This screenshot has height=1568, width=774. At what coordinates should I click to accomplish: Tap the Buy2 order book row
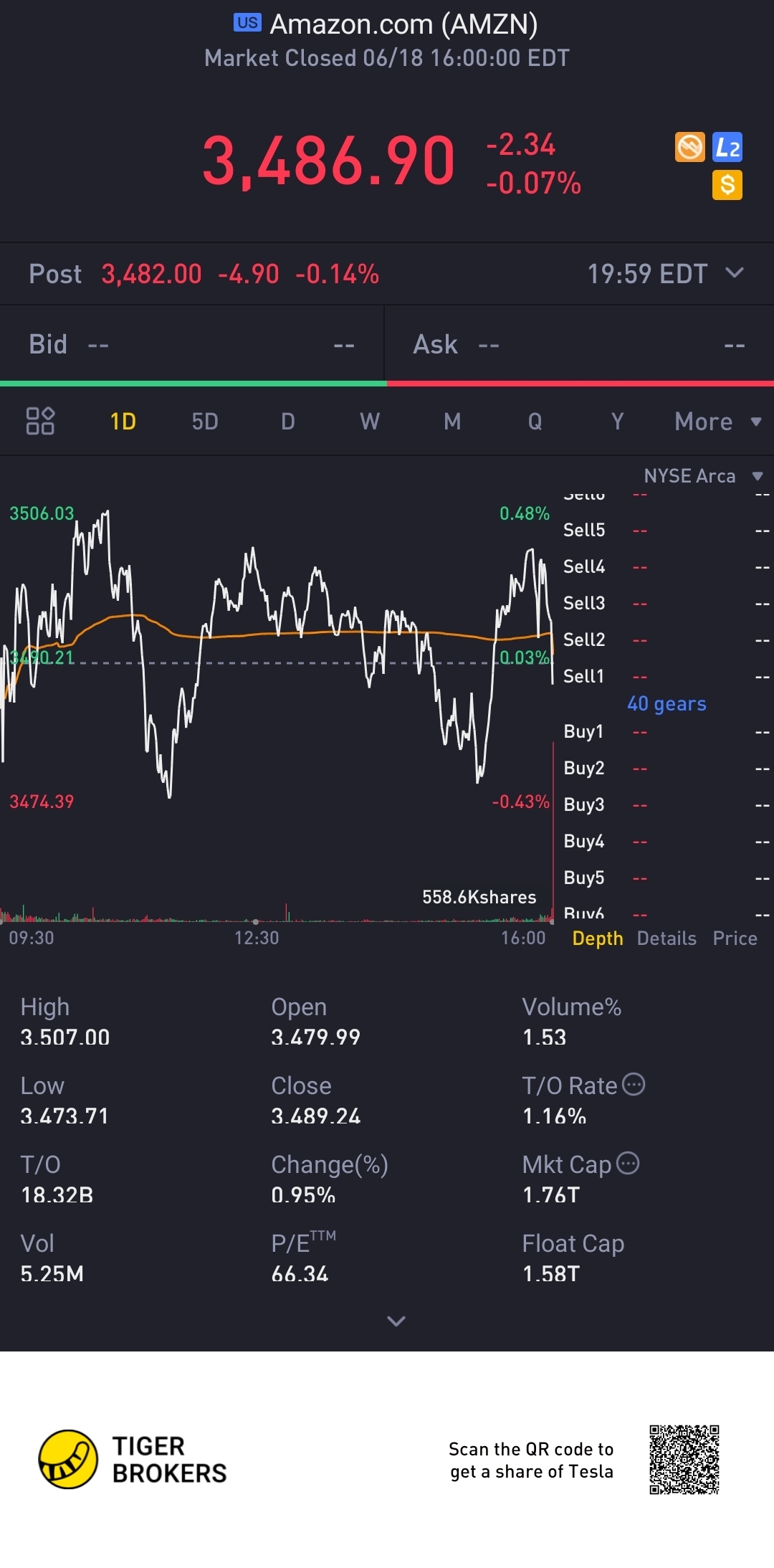pyautogui.click(x=666, y=768)
